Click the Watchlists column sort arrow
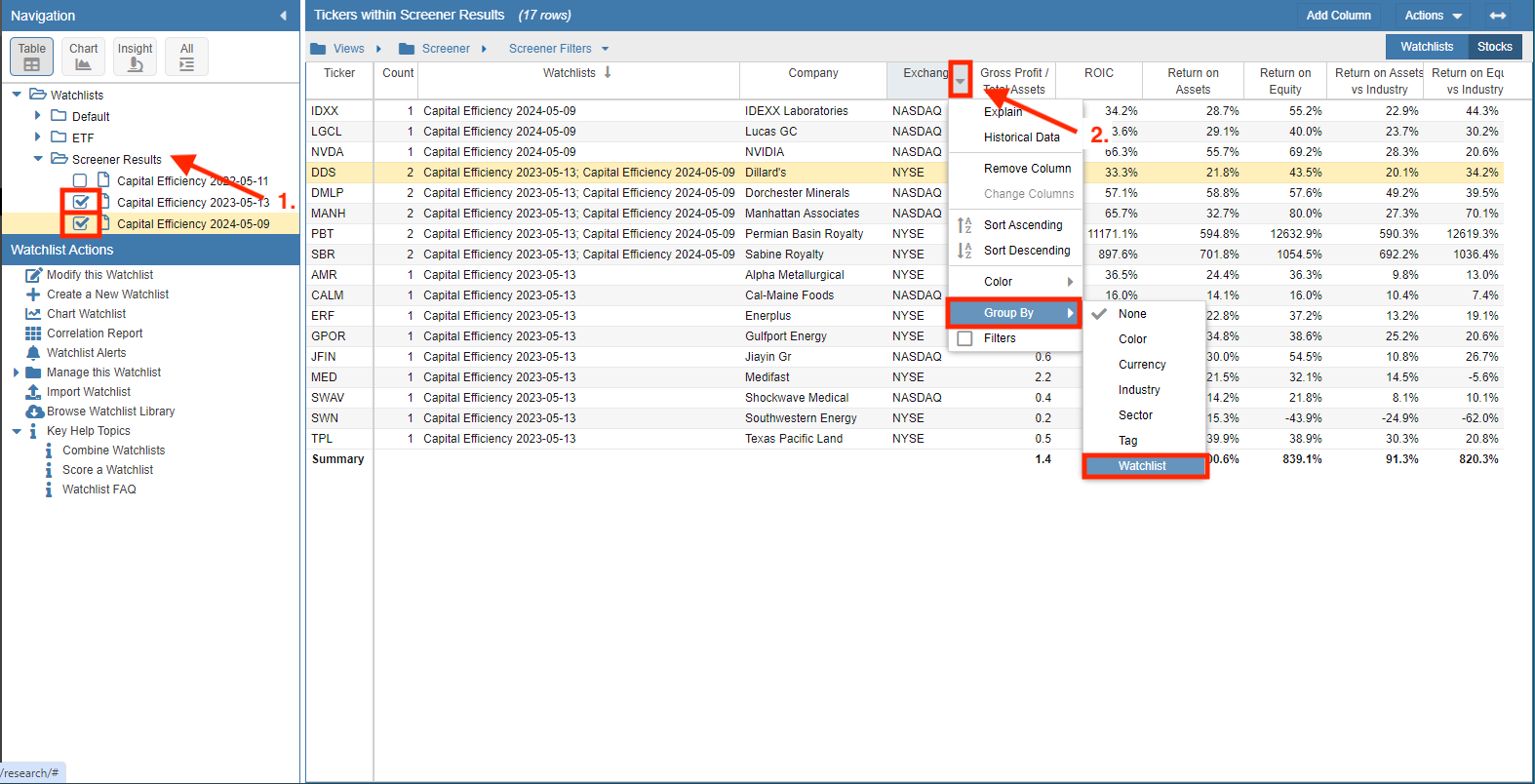Screen dimensions: 1535x784 tap(608, 72)
